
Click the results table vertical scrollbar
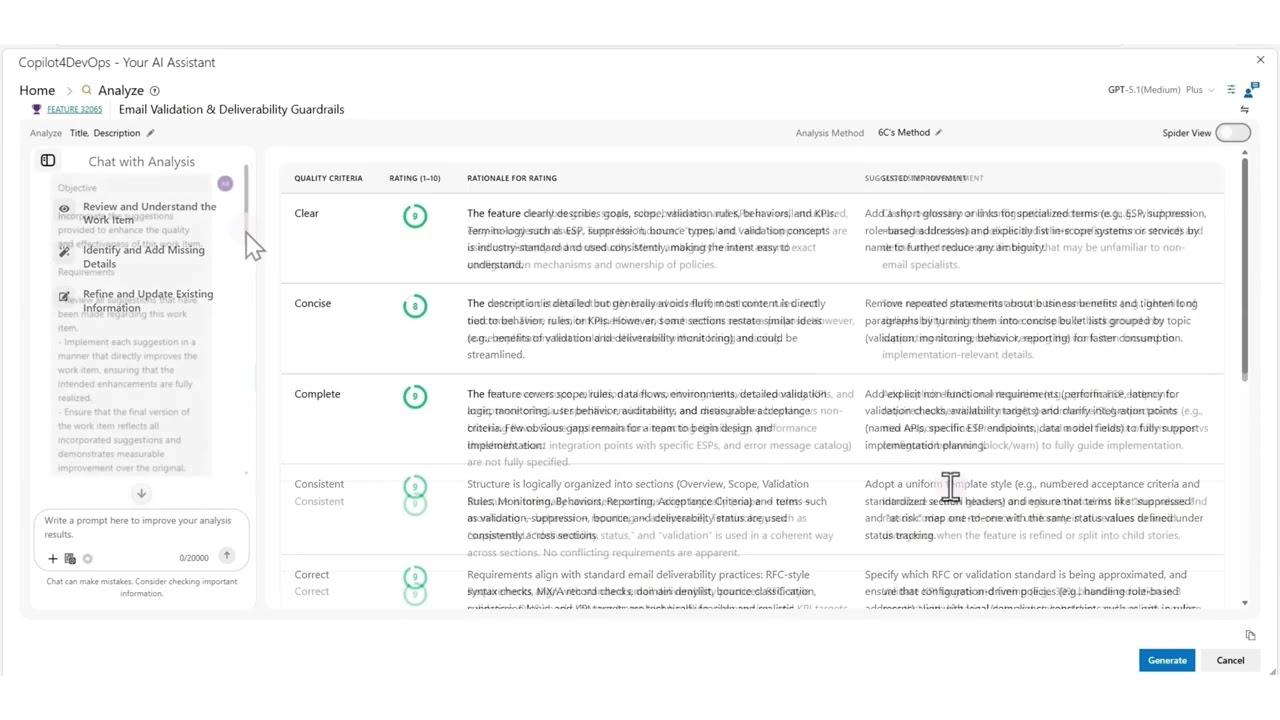pyautogui.click(x=1245, y=268)
